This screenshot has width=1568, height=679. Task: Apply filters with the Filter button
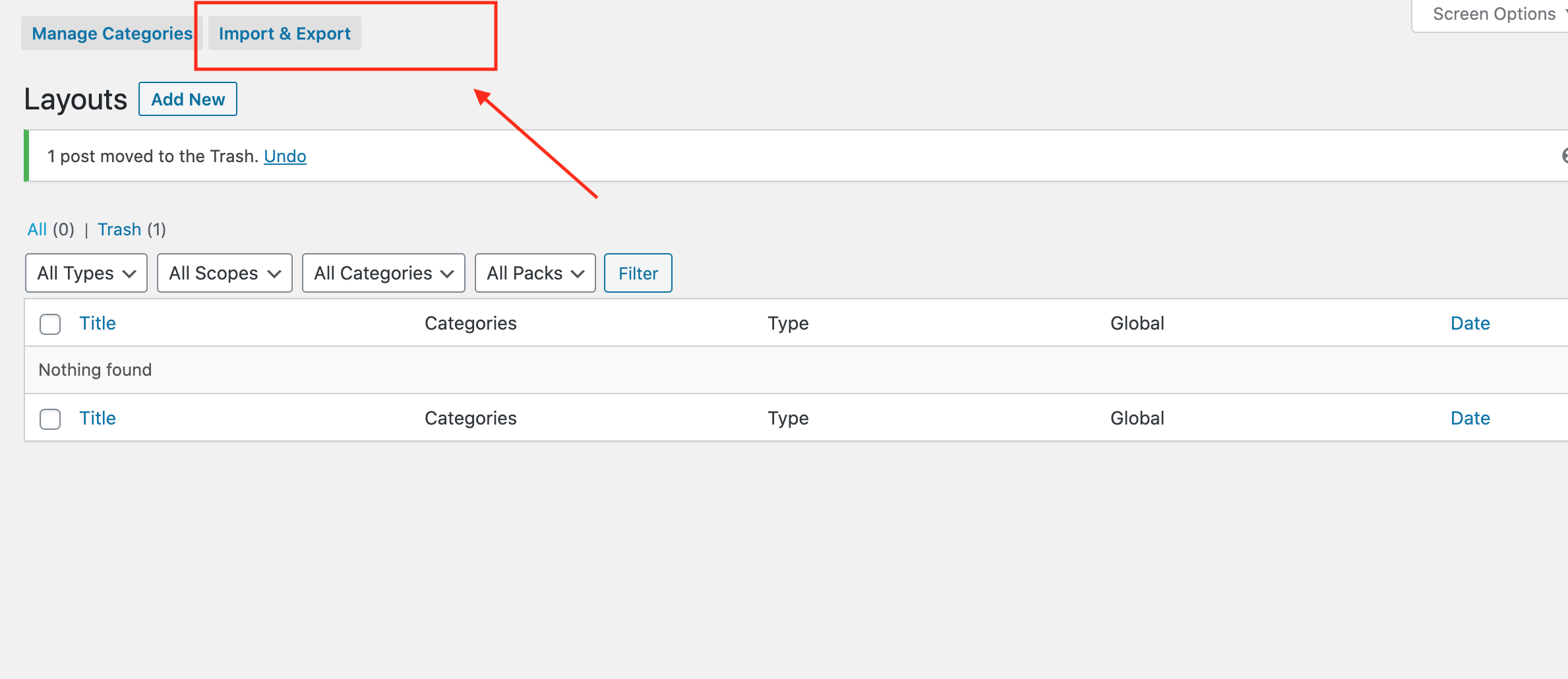[x=638, y=273]
